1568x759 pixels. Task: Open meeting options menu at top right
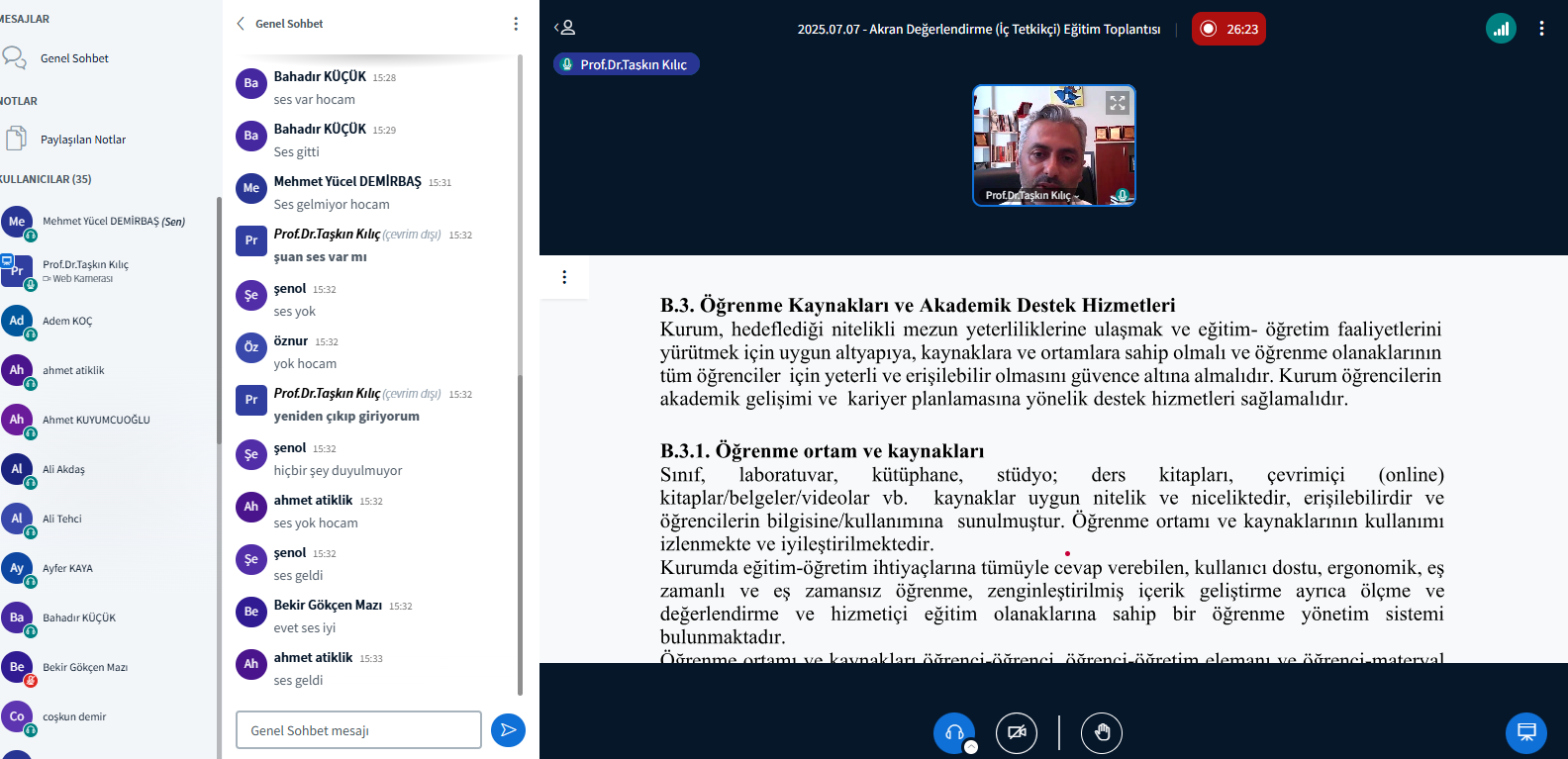1541,29
